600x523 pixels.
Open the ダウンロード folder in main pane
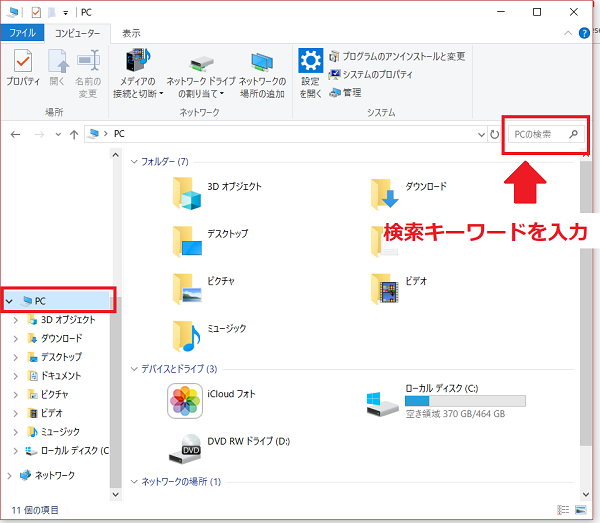coord(409,193)
